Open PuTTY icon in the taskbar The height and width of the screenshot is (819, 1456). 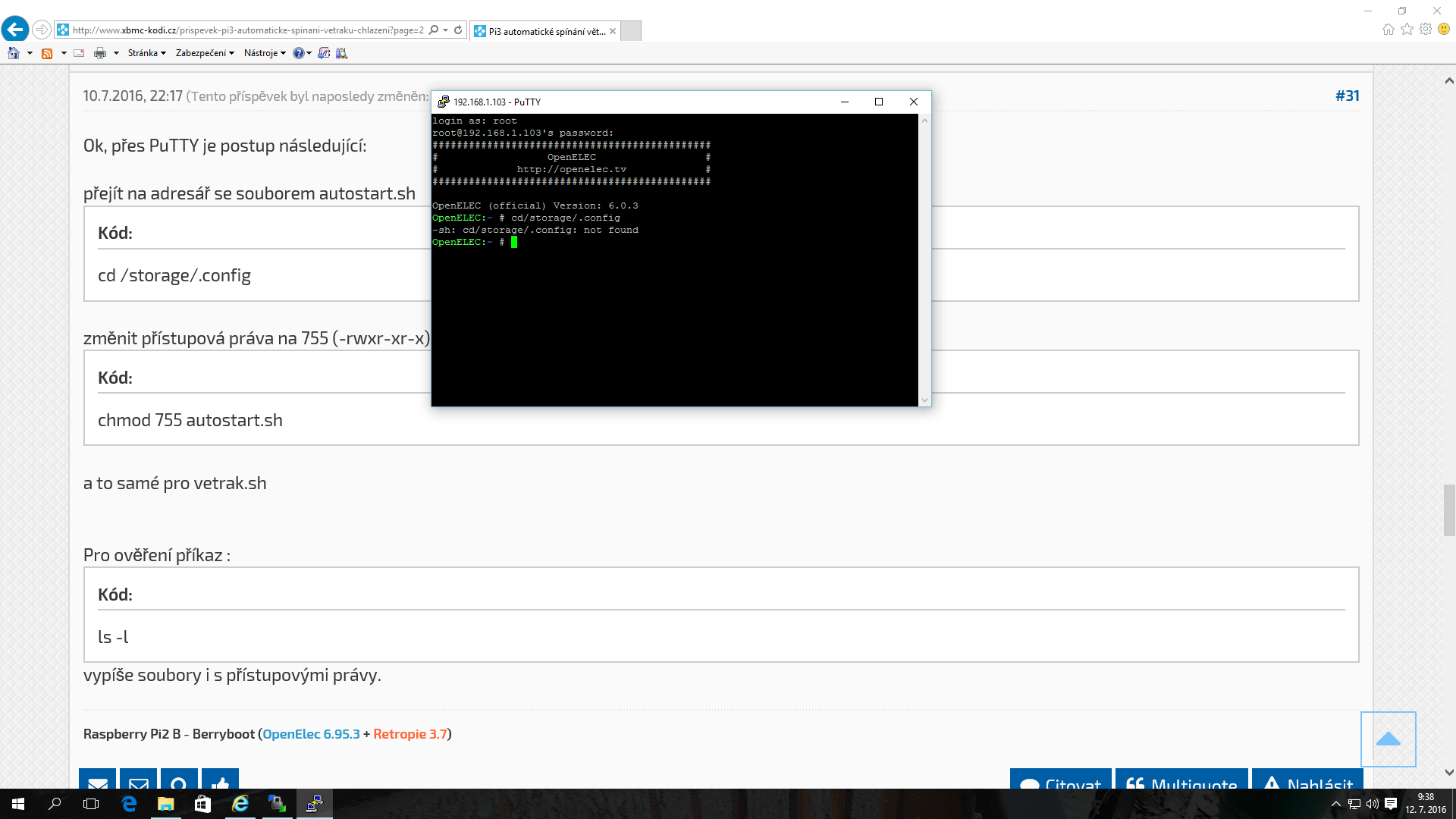pos(314,804)
